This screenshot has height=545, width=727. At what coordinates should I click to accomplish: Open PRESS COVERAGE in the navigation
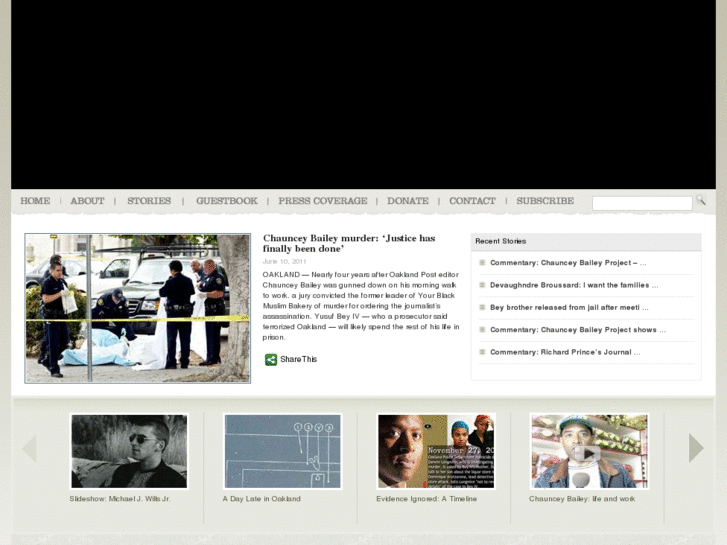tap(323, 201)
